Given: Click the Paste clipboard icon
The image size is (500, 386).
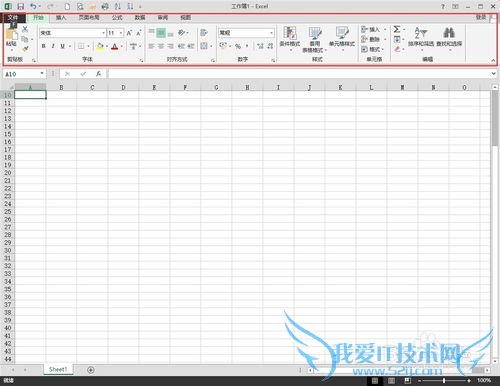Looking at the screenshot, I should [12, 34].
